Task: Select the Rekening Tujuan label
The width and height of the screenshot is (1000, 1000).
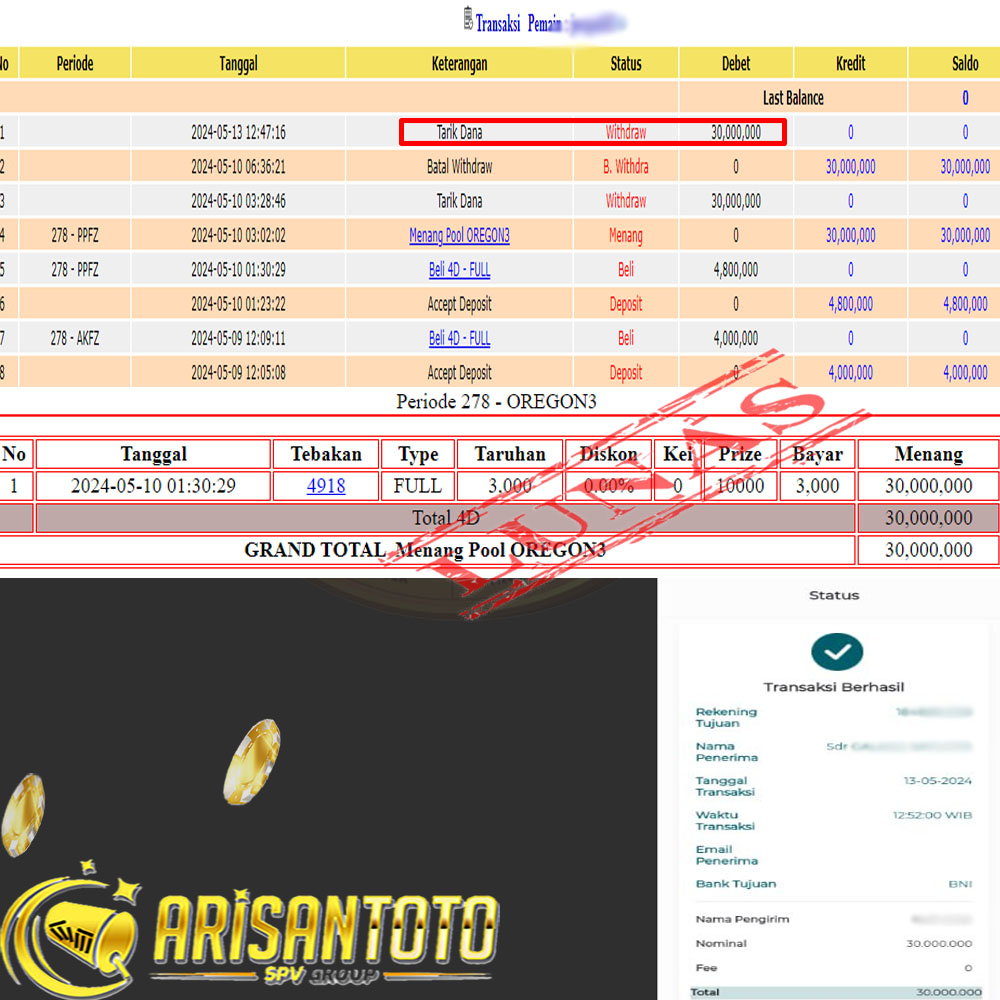Action: coord(726,717)
